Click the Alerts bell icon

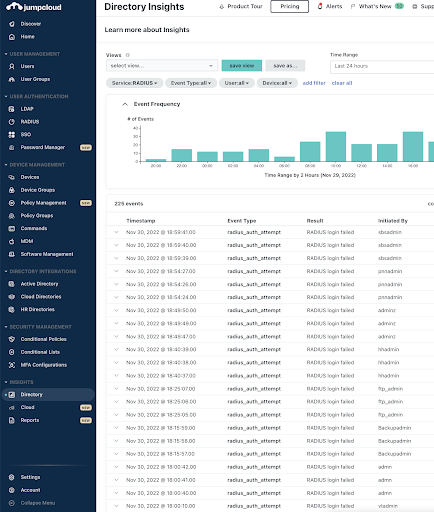320,6
